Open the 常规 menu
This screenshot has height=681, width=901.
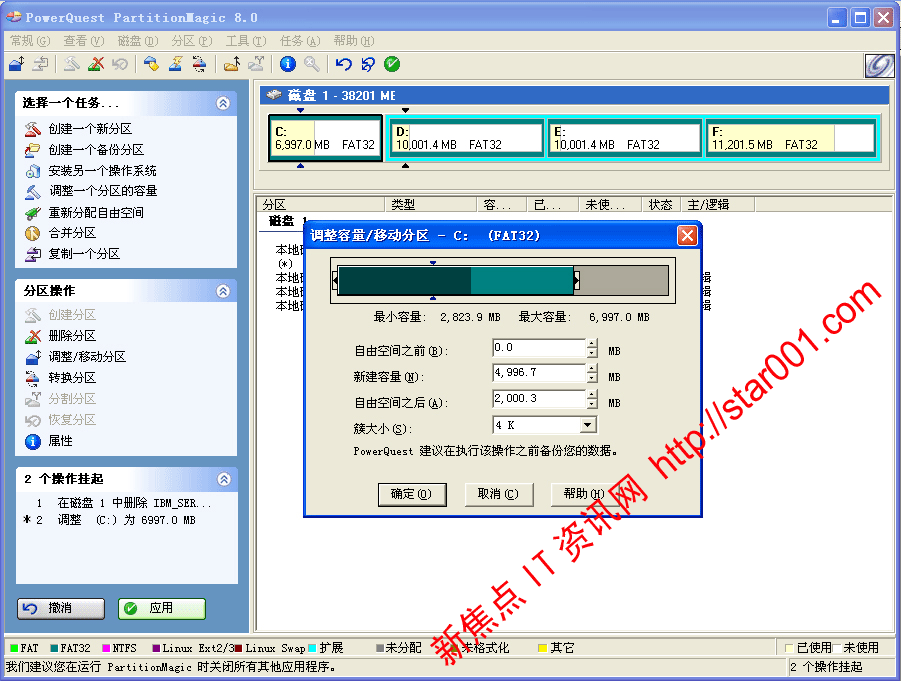(x=30, y=41)
